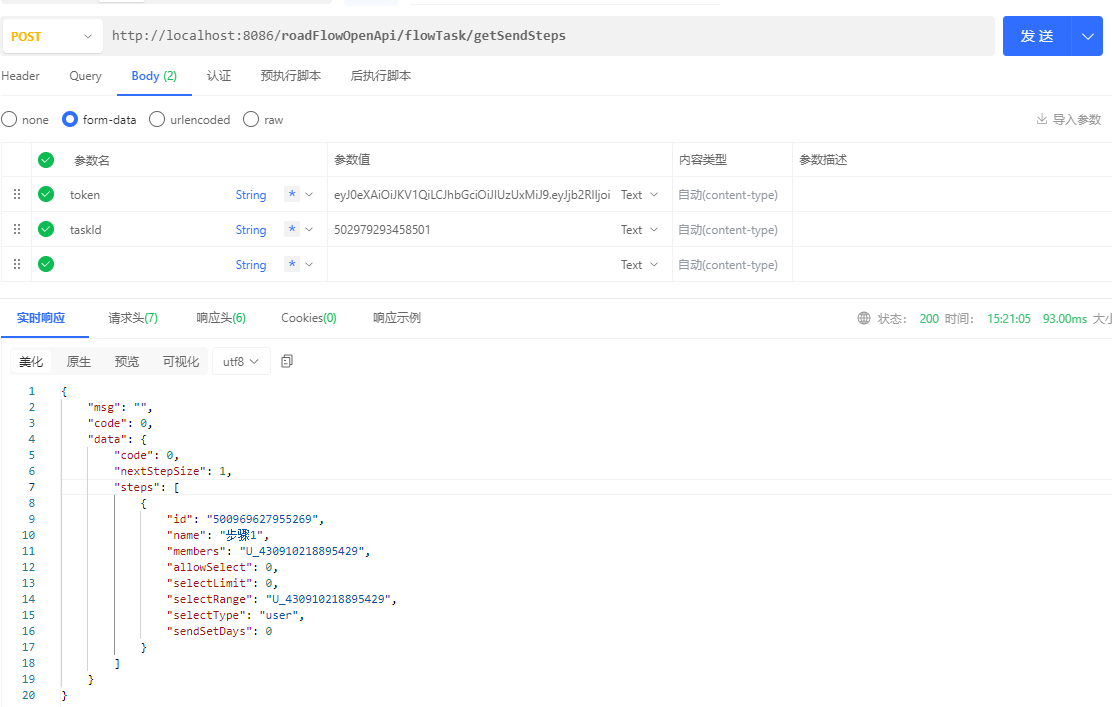Click the empty parameter value field
1112x707 pixels.
(x=472, y=264)
